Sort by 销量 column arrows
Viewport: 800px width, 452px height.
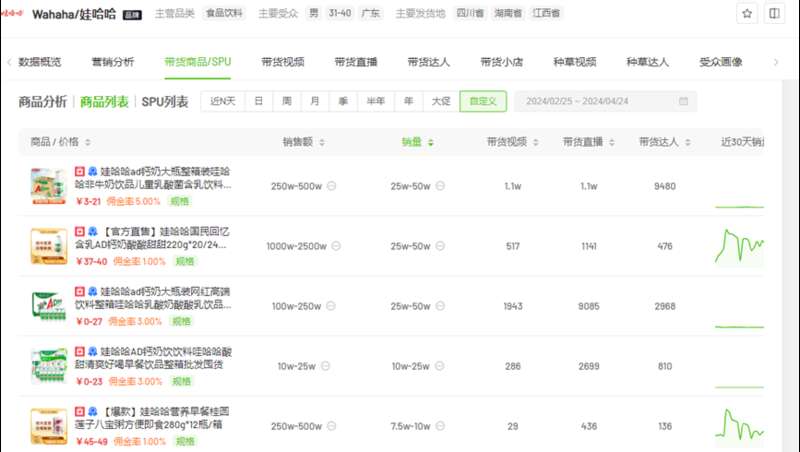(x=431, y=142)
